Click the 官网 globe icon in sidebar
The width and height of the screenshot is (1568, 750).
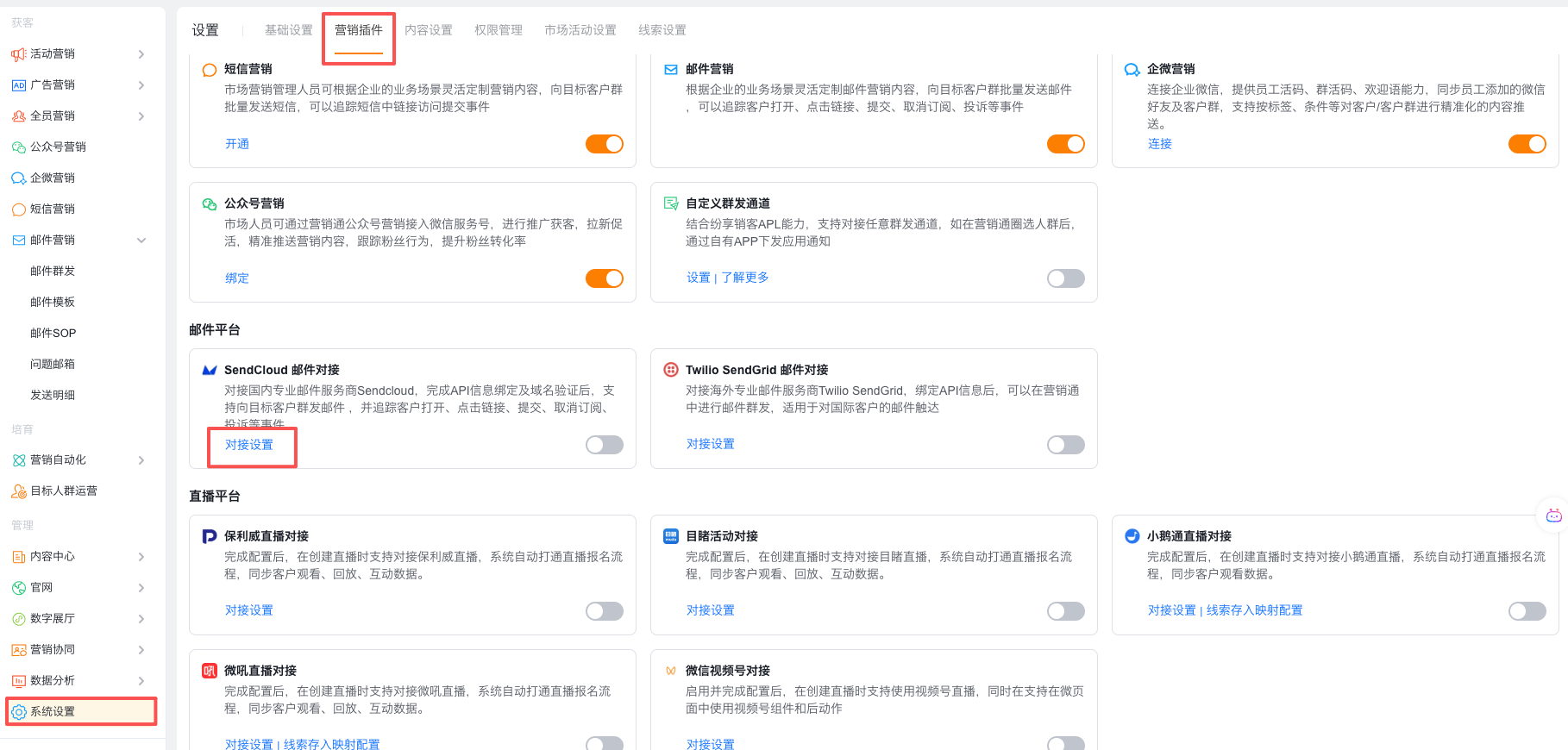(18, 588)
